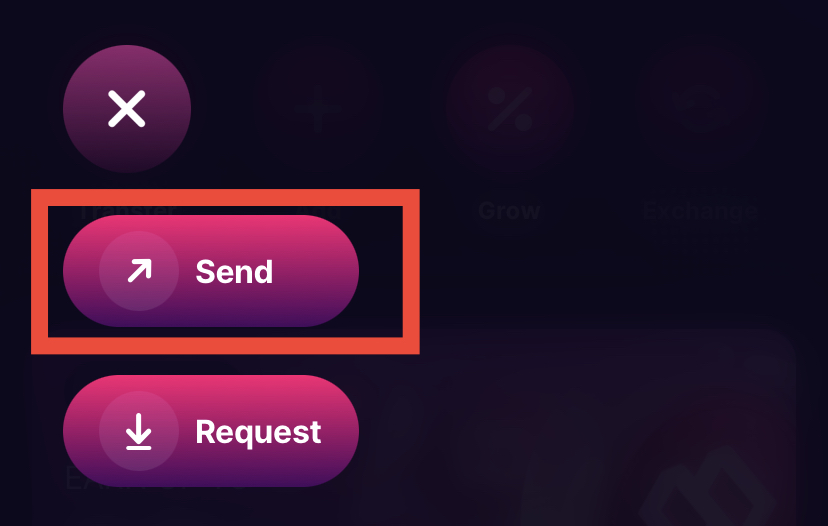Screen dimensions: 828x526
Task: Click the partially hidden Transfer label
Action: point(127,211)
